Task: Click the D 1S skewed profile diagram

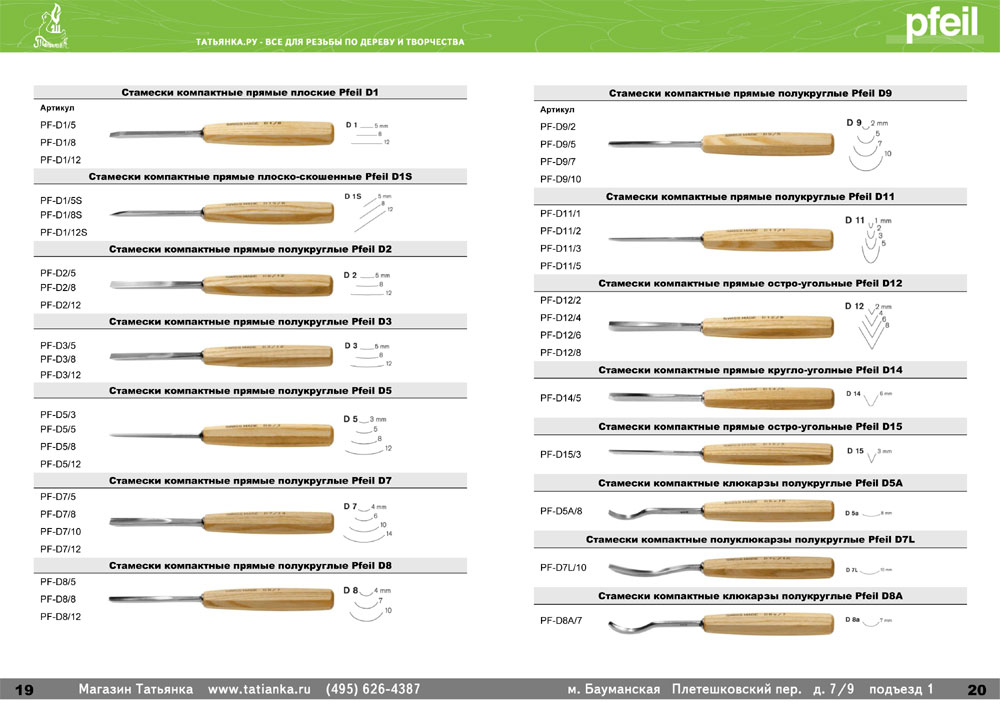Action: click(x=369, y=212)
